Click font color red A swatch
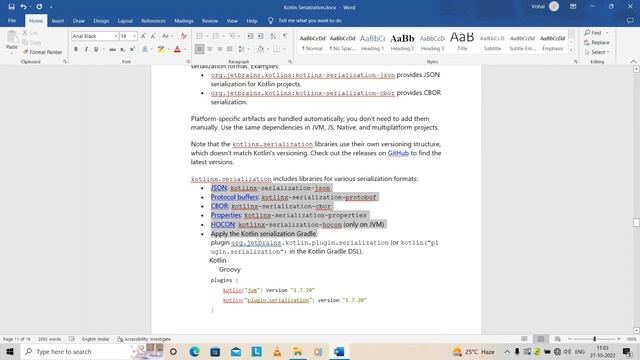Image resolution: width=640 pixels, height=360 pixels. point(177,49)
